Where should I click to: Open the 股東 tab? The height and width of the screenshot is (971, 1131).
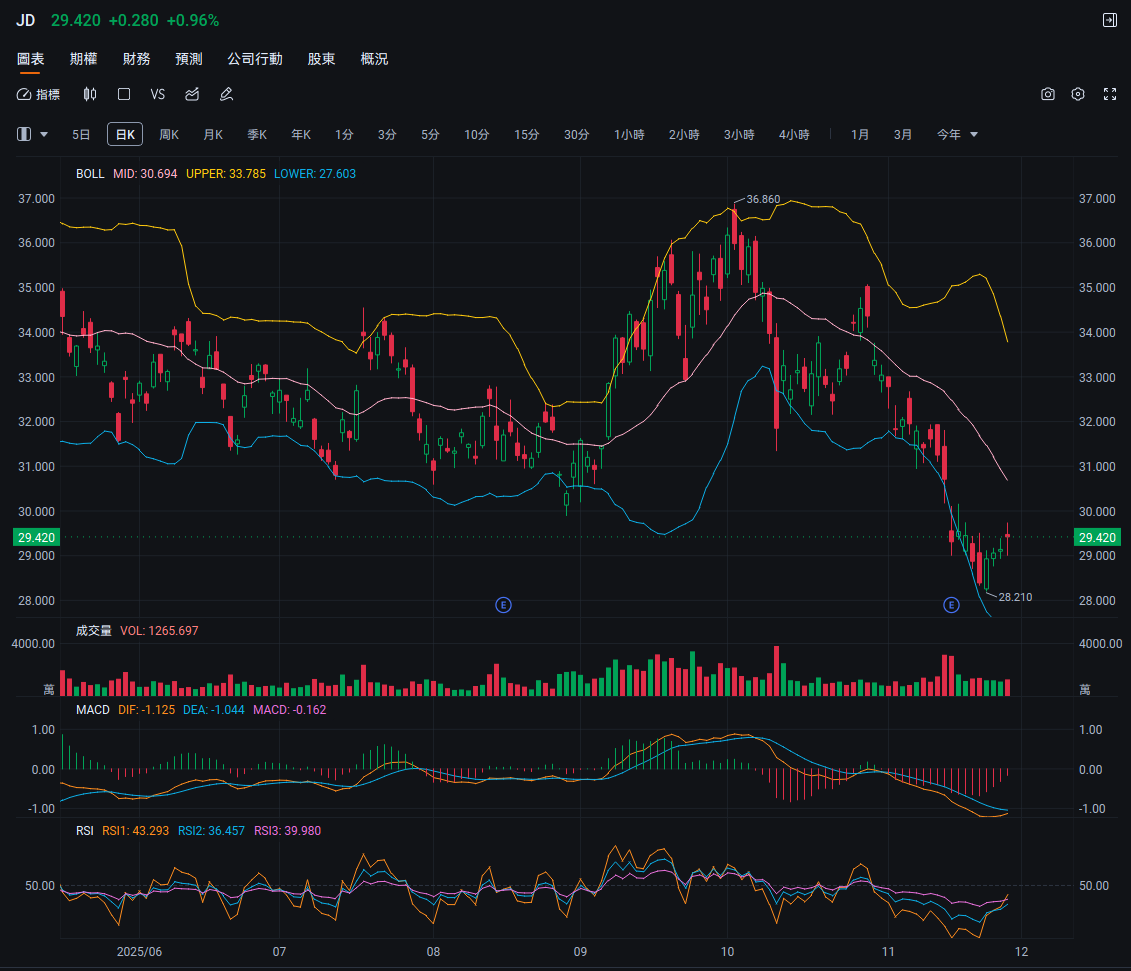[321, 59]
